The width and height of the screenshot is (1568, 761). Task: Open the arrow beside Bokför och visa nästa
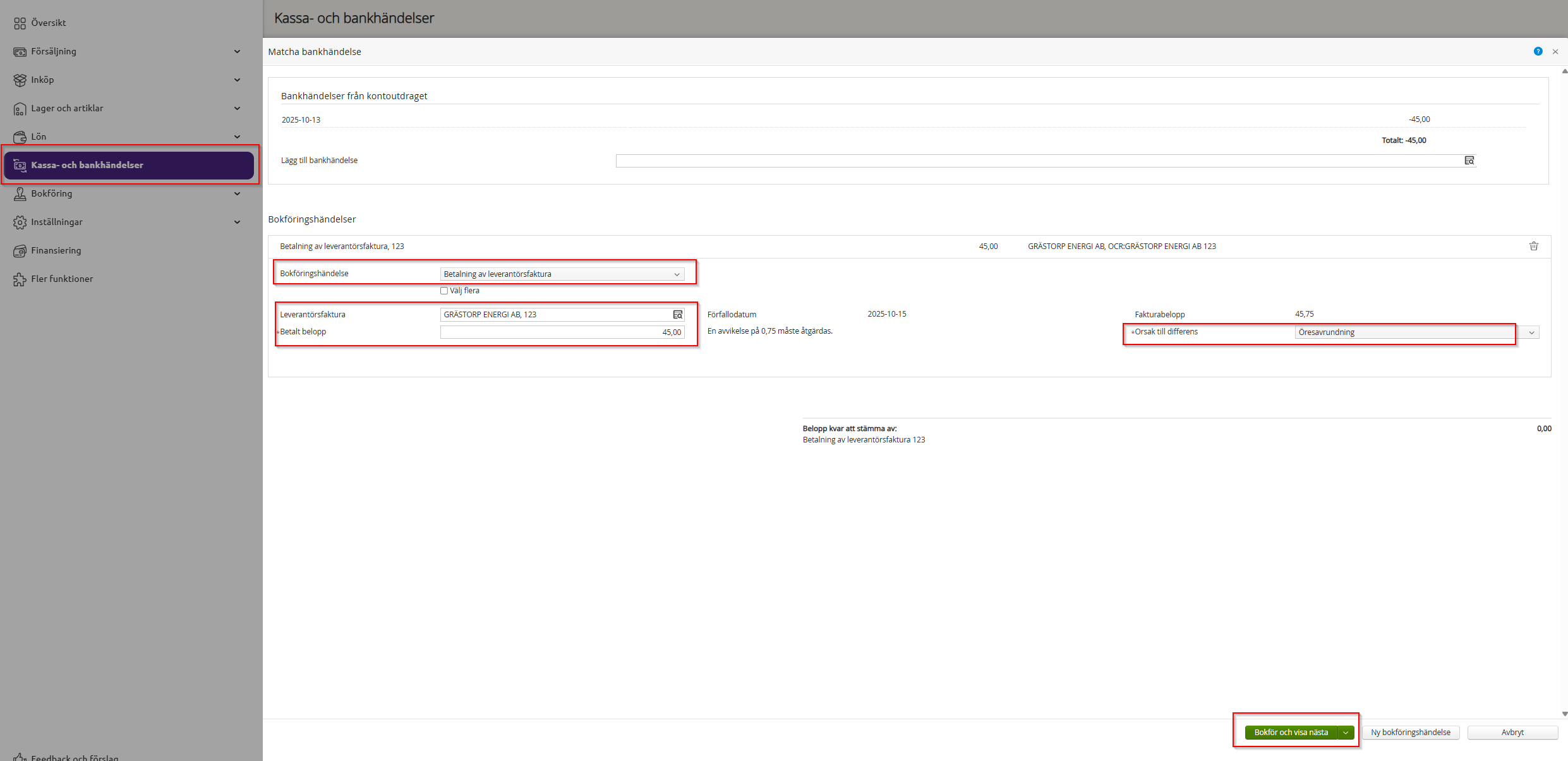pos(1346,733)
